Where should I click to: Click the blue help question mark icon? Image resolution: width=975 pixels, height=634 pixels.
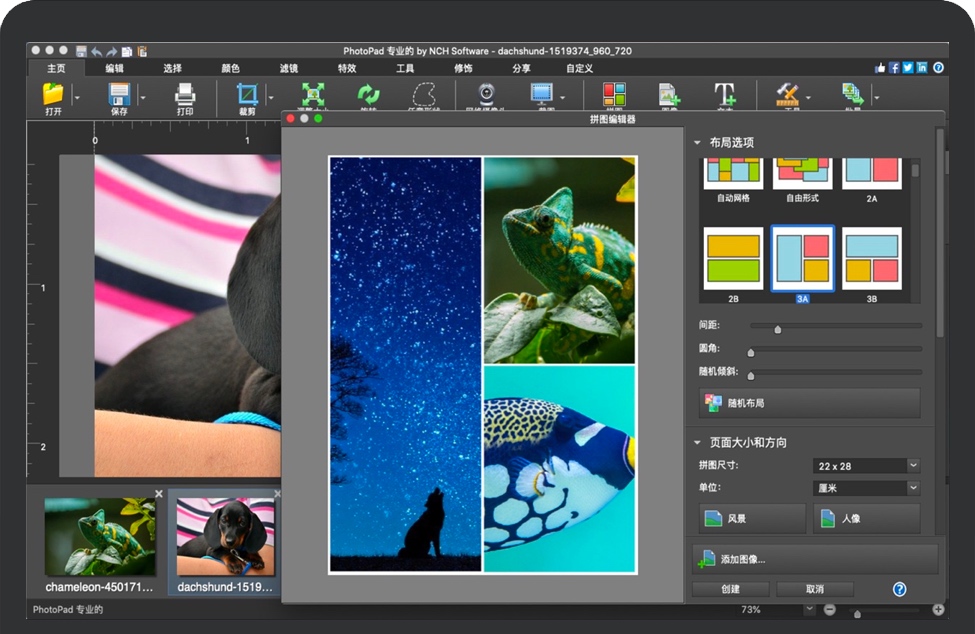pyautogui.click(x=899, y=589)
